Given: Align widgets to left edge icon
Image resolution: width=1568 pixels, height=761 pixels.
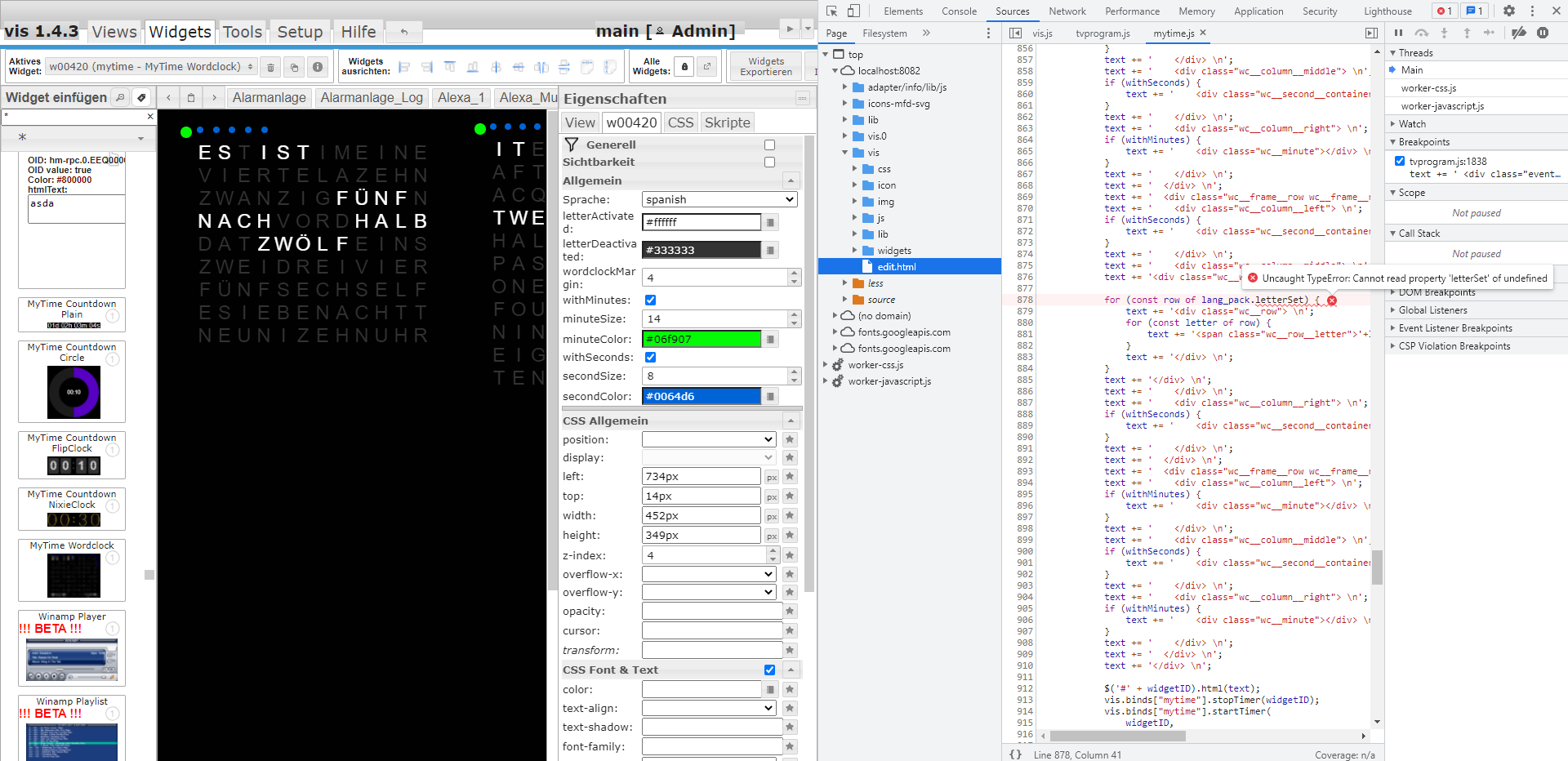Looking at the screenshot, I should click(x=404, y=67).
